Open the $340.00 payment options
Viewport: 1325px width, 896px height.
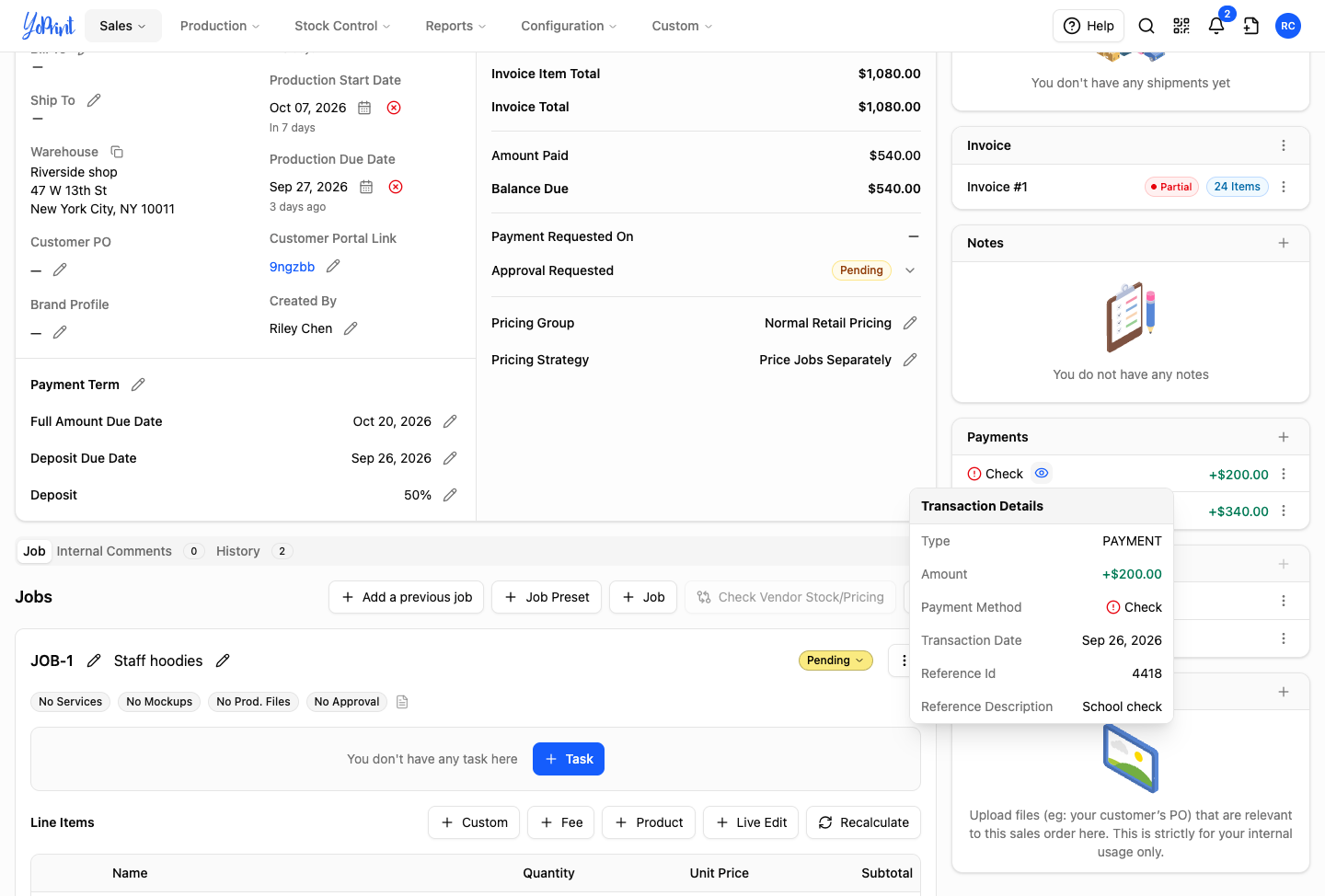click(1284, 511)
